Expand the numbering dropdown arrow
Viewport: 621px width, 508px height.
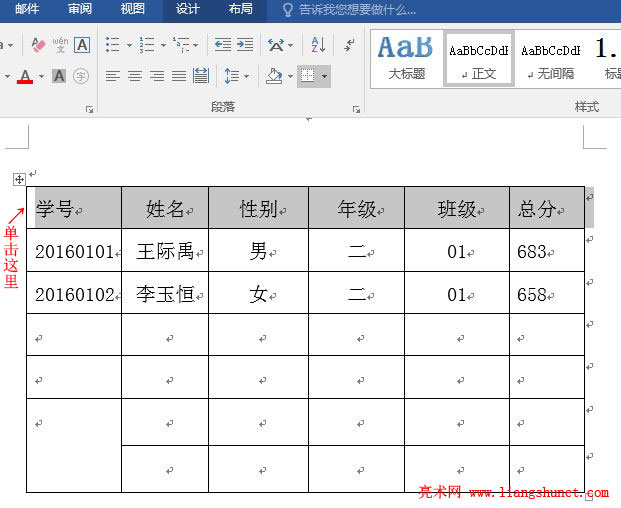pos(163,45)
